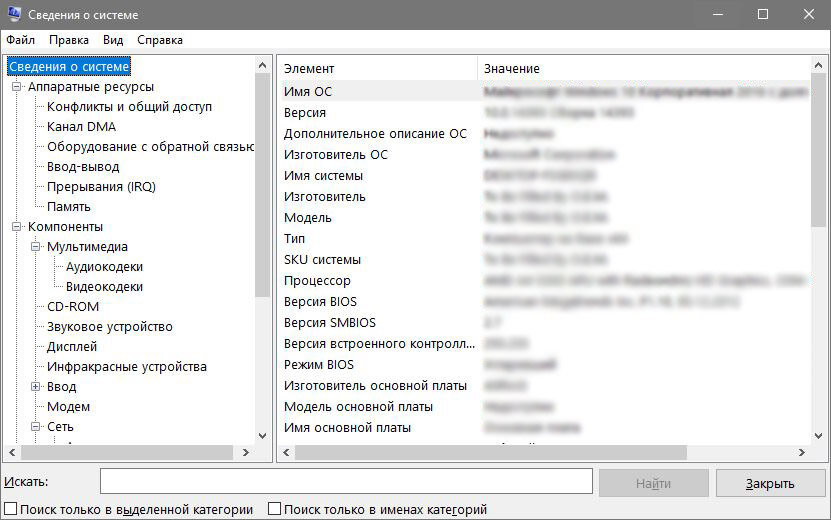Enable Поиск только в выделенной категории checkbox
Screen dimensions: 831x520
click(x=11, y=509)
